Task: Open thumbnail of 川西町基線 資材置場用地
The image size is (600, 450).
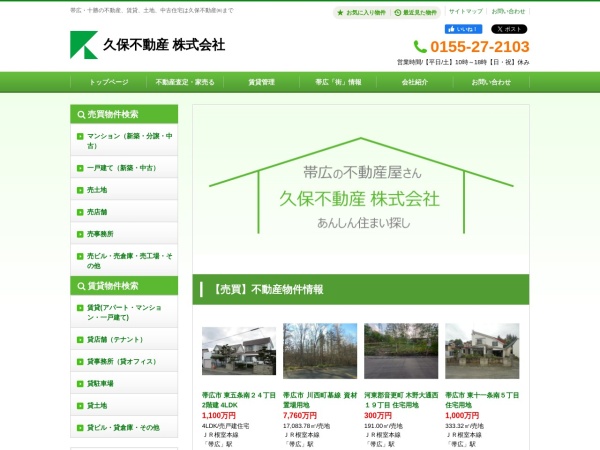Action: [320, 351]
